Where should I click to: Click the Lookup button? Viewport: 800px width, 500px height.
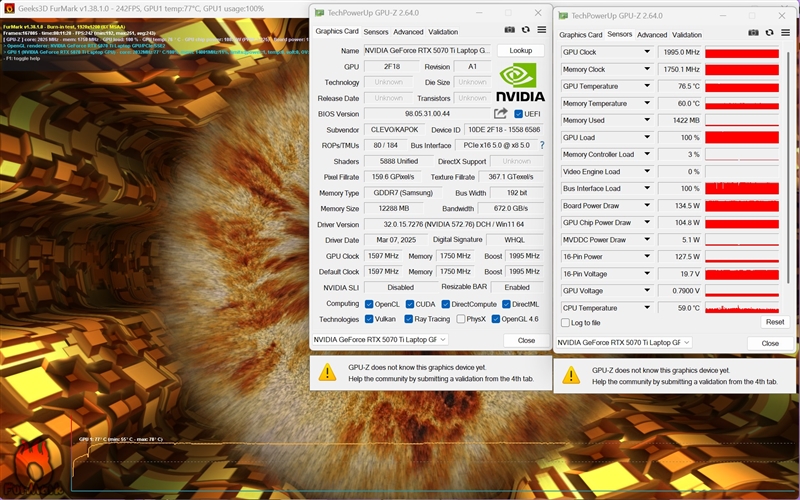pos(520,51)
